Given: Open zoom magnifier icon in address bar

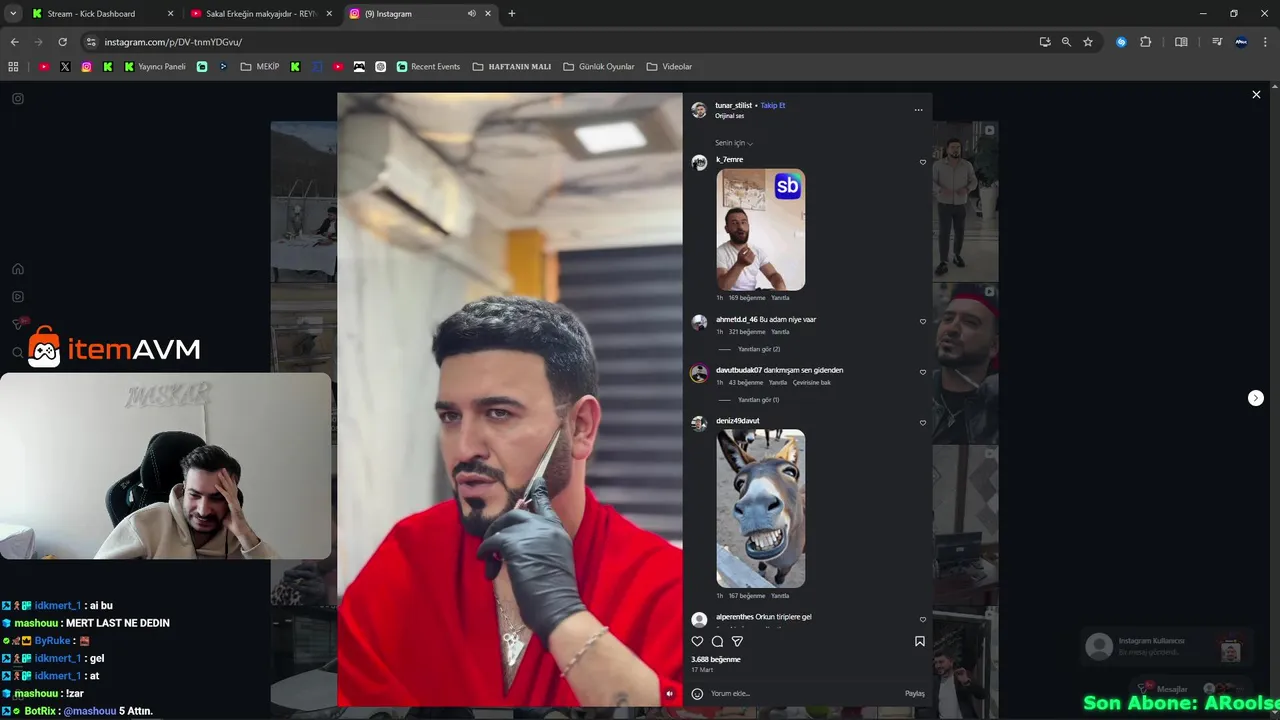Looking at the screenshot, I should [1066, 42].
